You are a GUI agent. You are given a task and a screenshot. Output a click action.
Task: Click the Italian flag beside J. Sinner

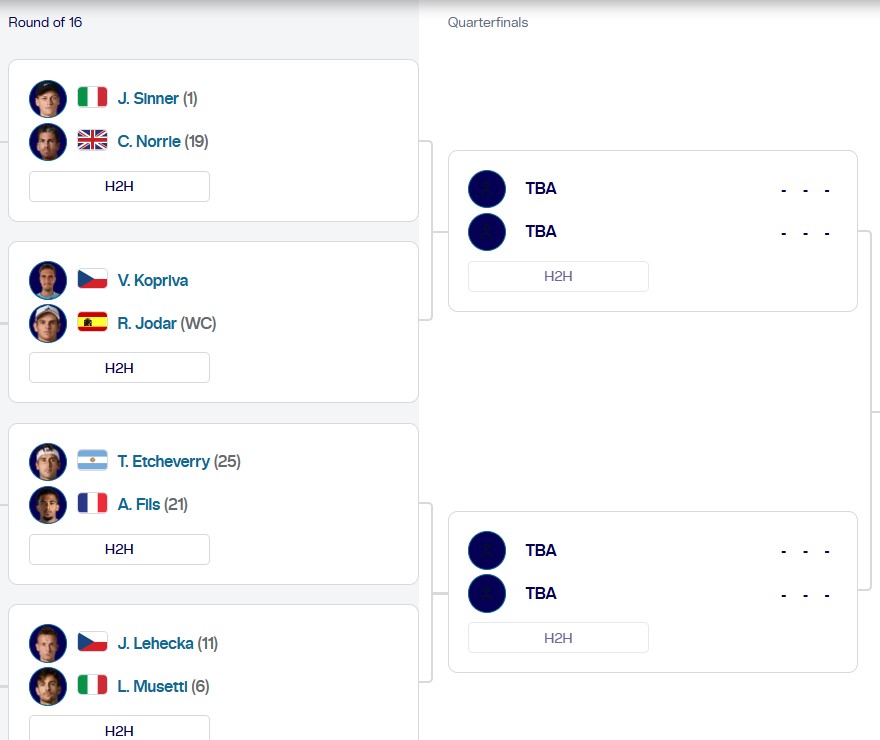coord(92,98)
